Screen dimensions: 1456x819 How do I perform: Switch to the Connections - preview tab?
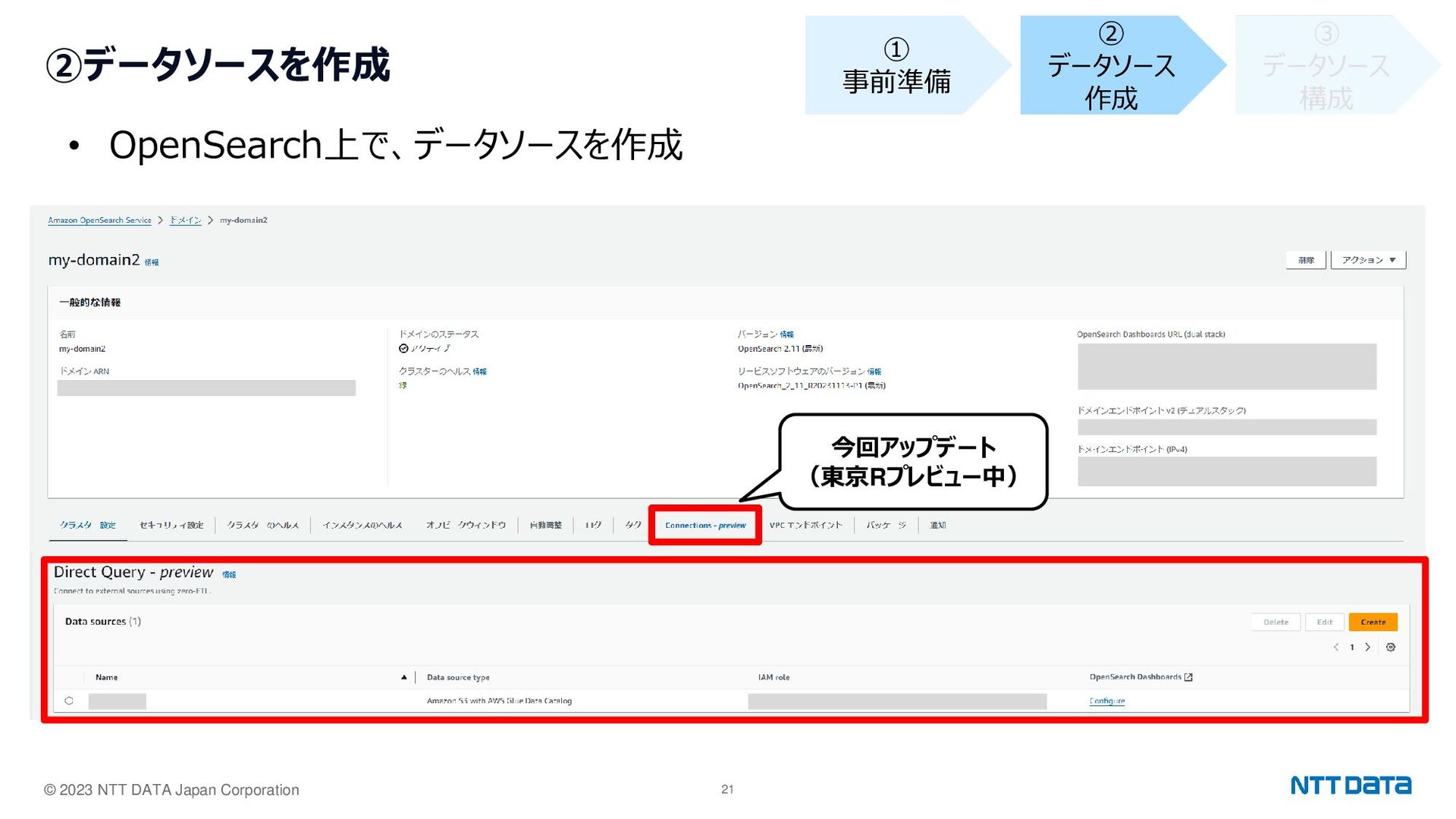[x=704, y=524]
